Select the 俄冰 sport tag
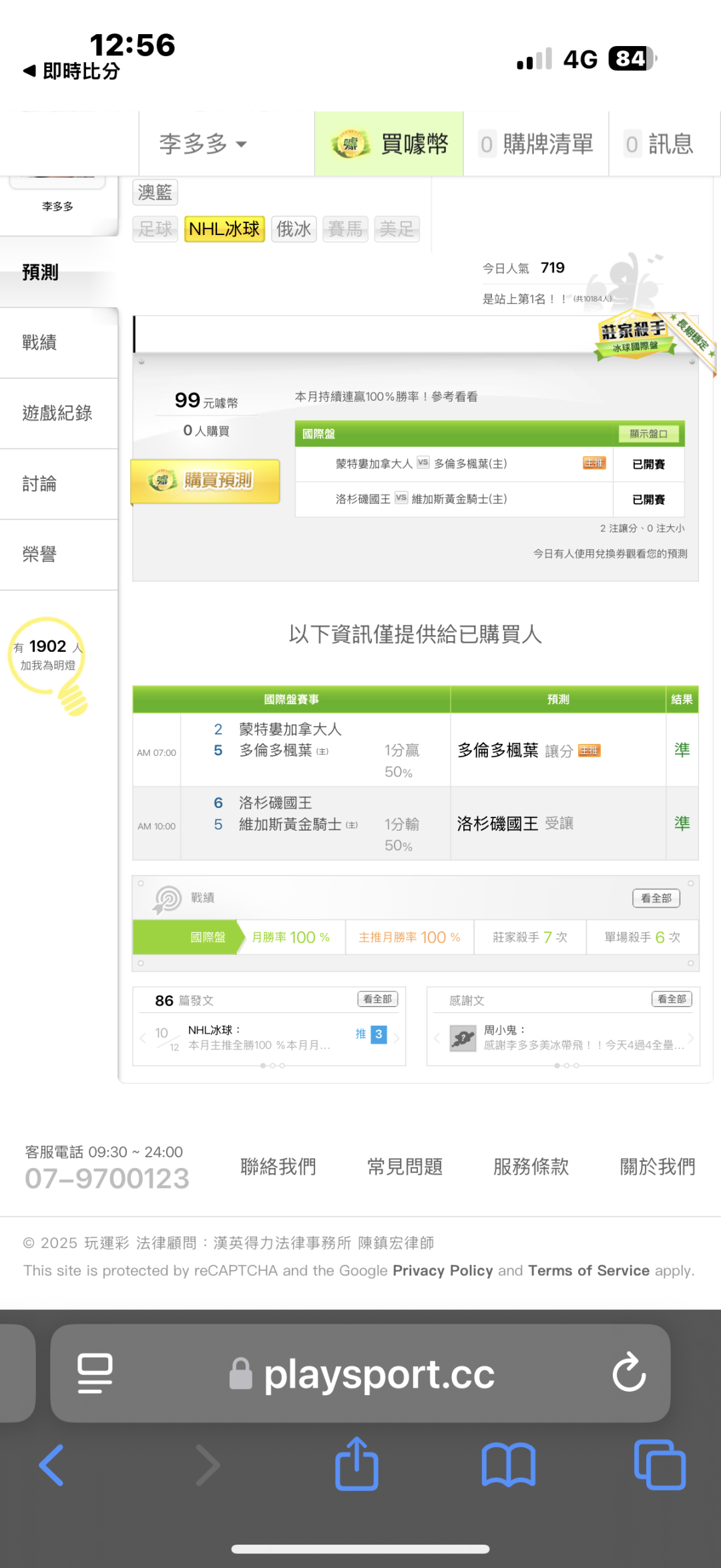Screen dimensions: 721x1568 [x=294, y=229]
